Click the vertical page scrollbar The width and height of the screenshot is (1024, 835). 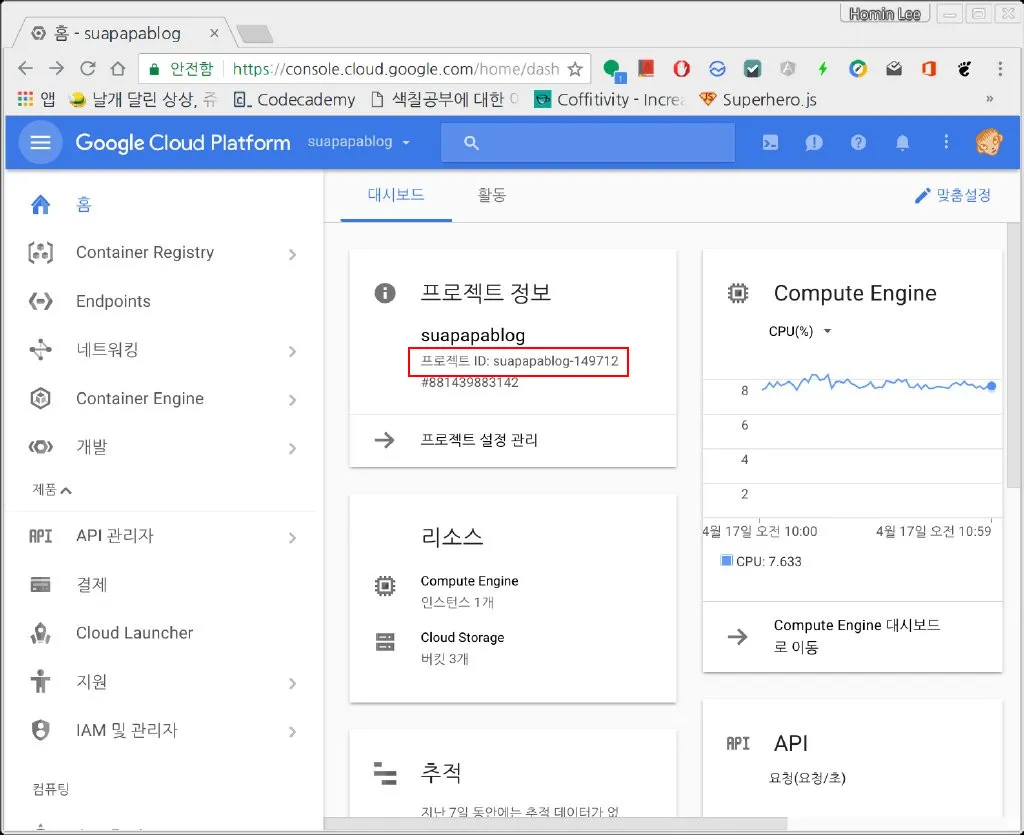pos(1013,356)
